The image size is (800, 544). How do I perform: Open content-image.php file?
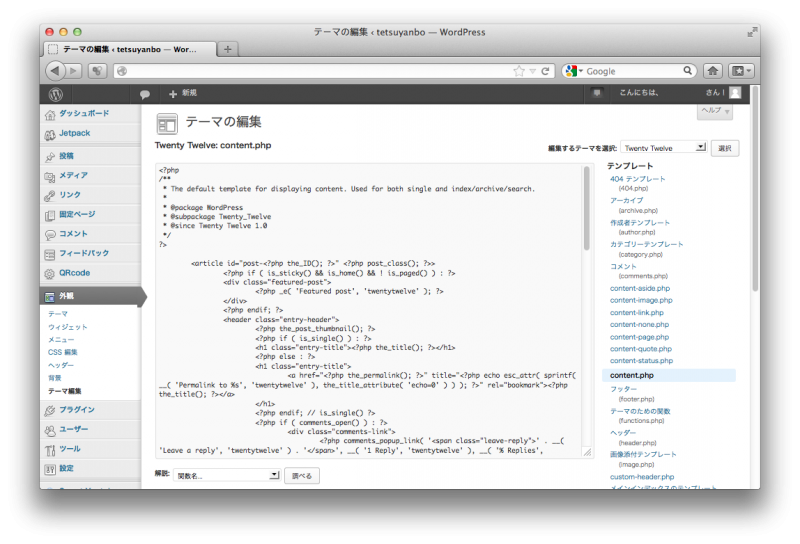[641, 301]
